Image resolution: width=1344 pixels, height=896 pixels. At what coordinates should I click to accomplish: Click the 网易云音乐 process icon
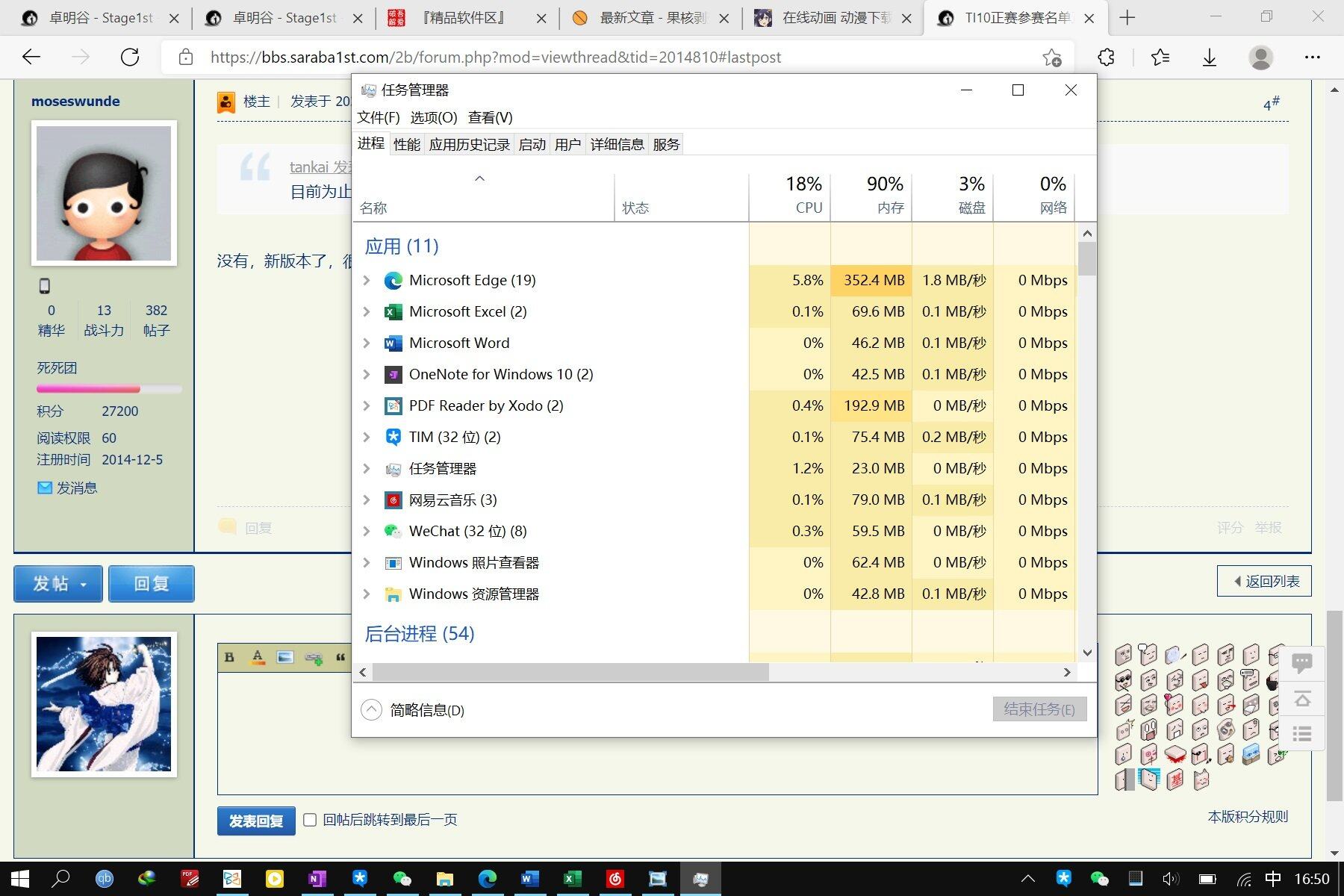(393, 500)
